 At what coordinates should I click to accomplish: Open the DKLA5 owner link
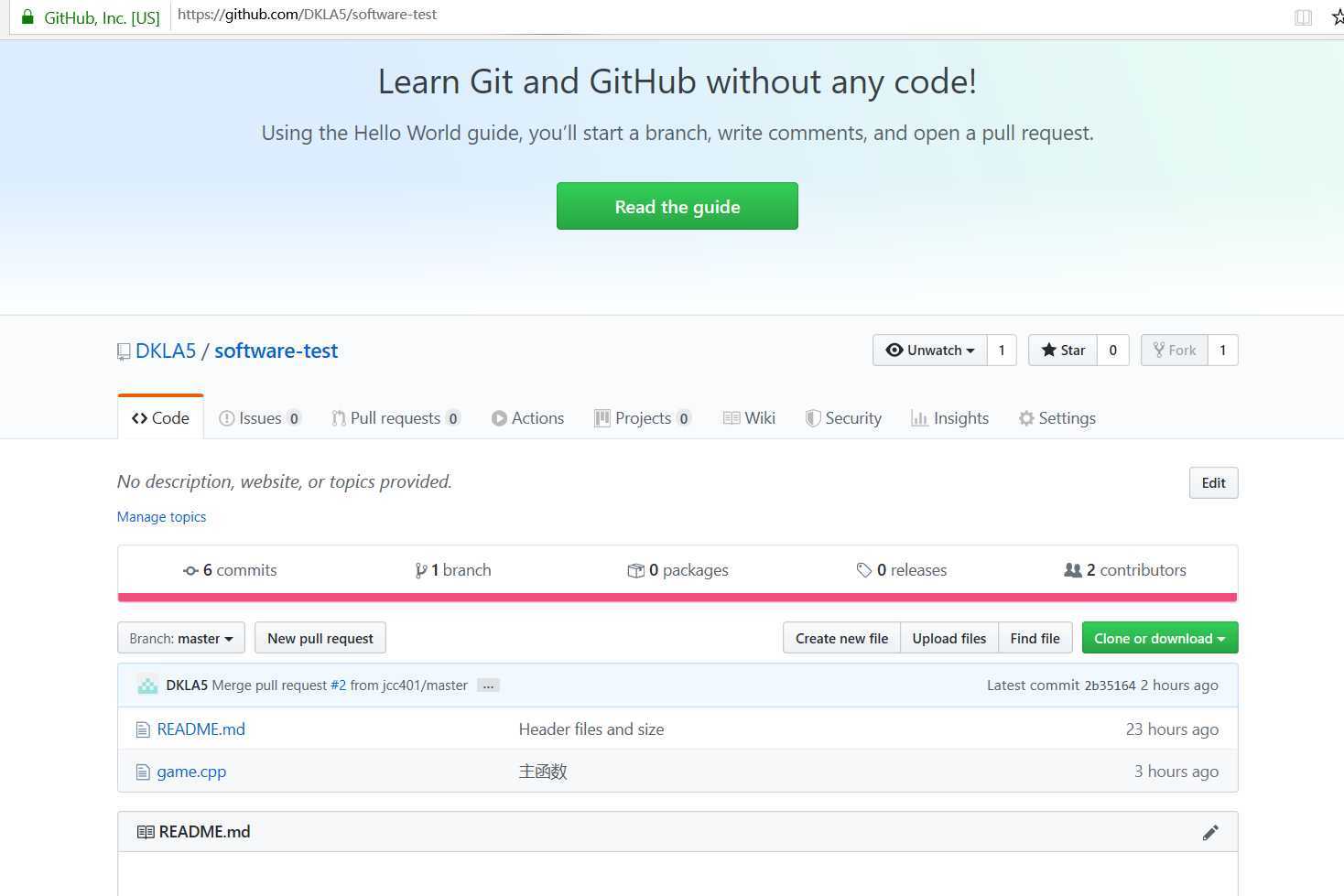166,351
